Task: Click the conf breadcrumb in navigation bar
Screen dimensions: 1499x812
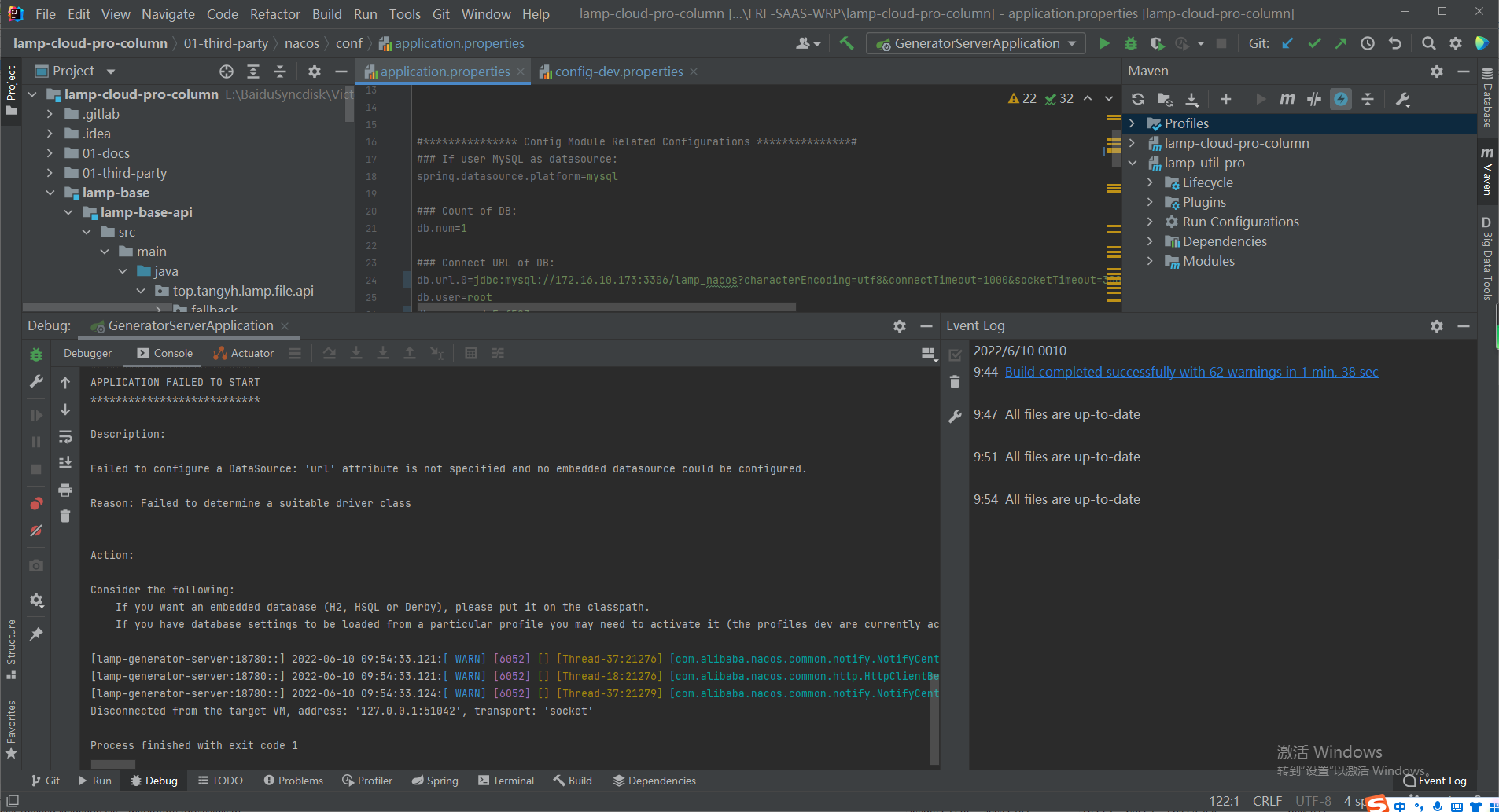Action: [x=348, y=43]
